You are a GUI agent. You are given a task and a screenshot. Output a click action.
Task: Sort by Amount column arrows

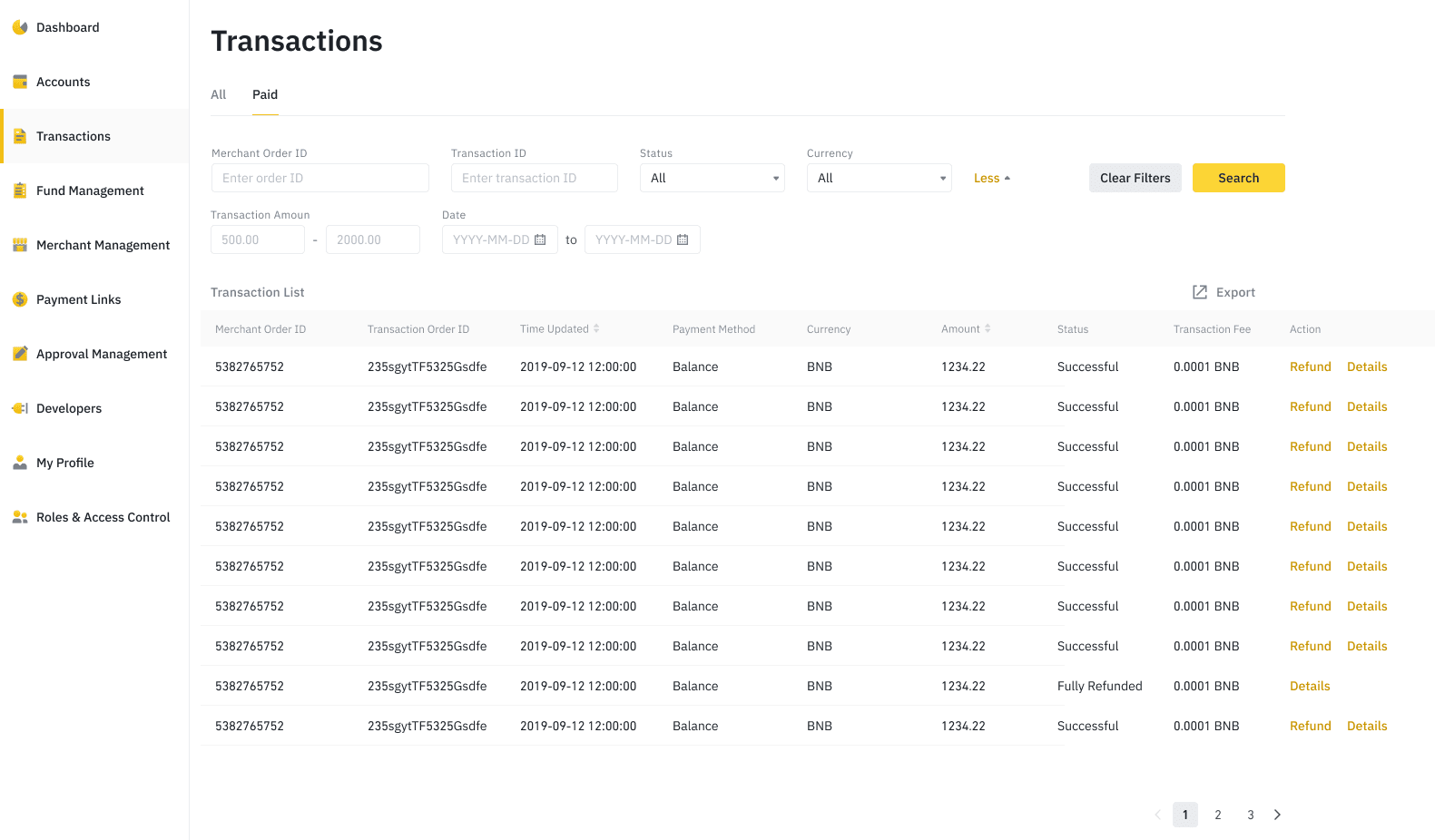(x=988, y=328)
